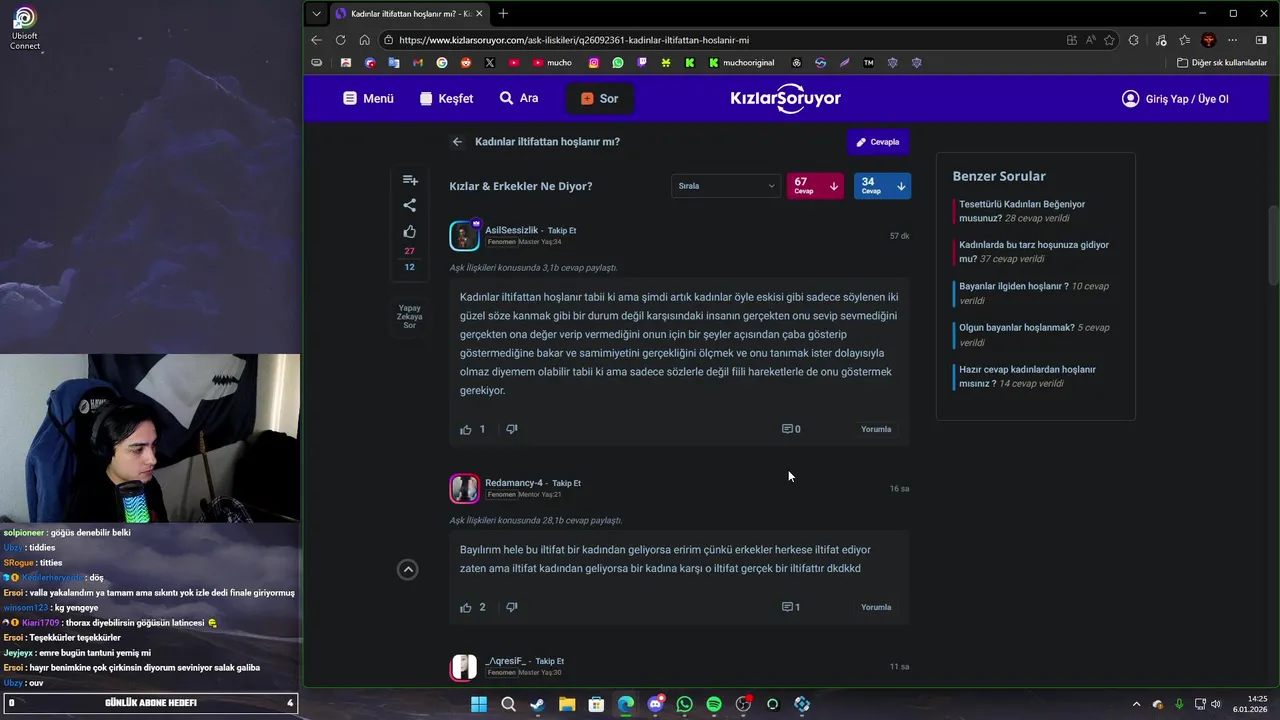
Task: Open 'Bayanlar ilgiden hoşlanır ?' question
Action: tap(1035, 293)
